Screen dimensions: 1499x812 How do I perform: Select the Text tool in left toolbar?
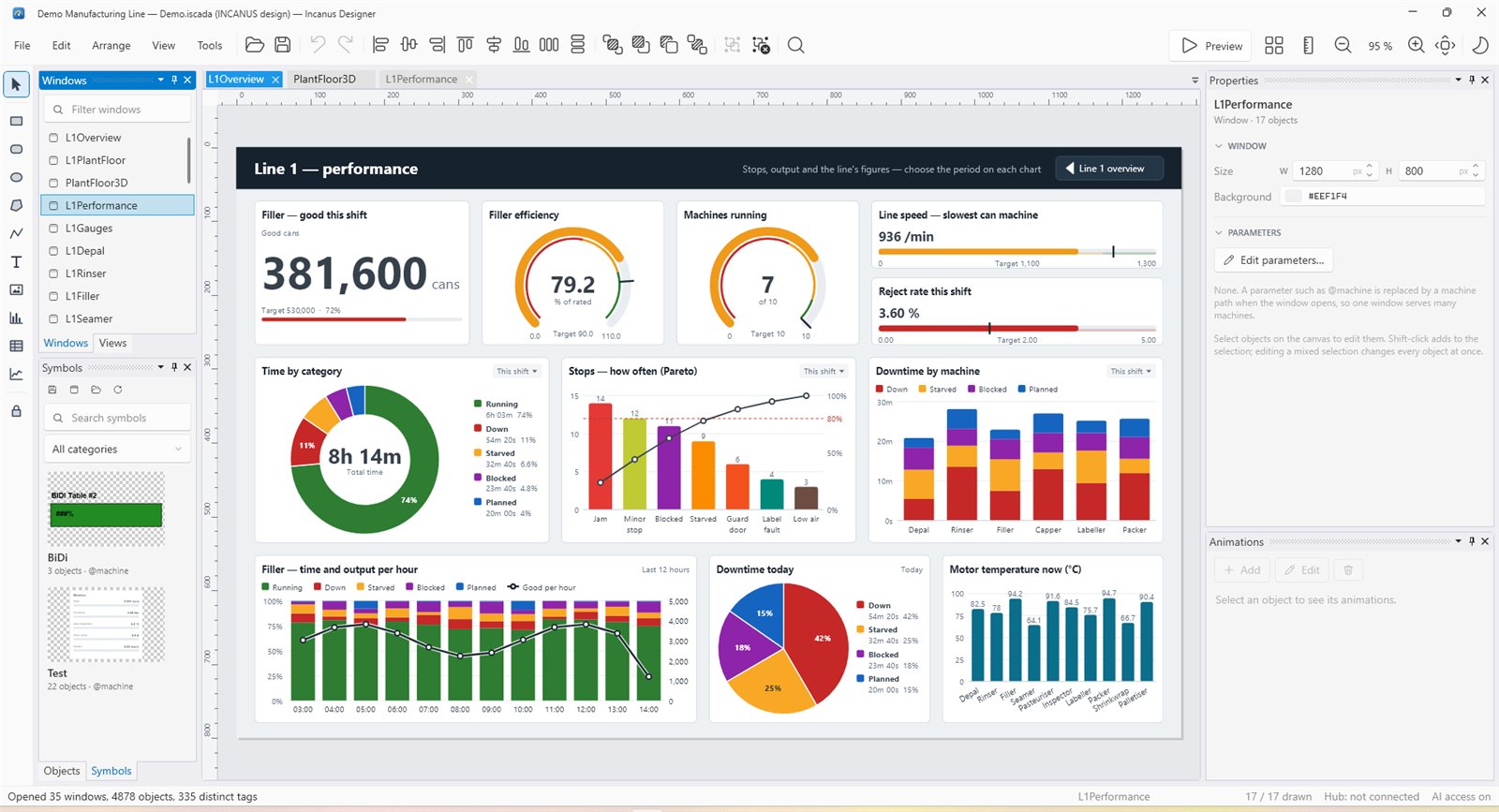coord(16,261)
